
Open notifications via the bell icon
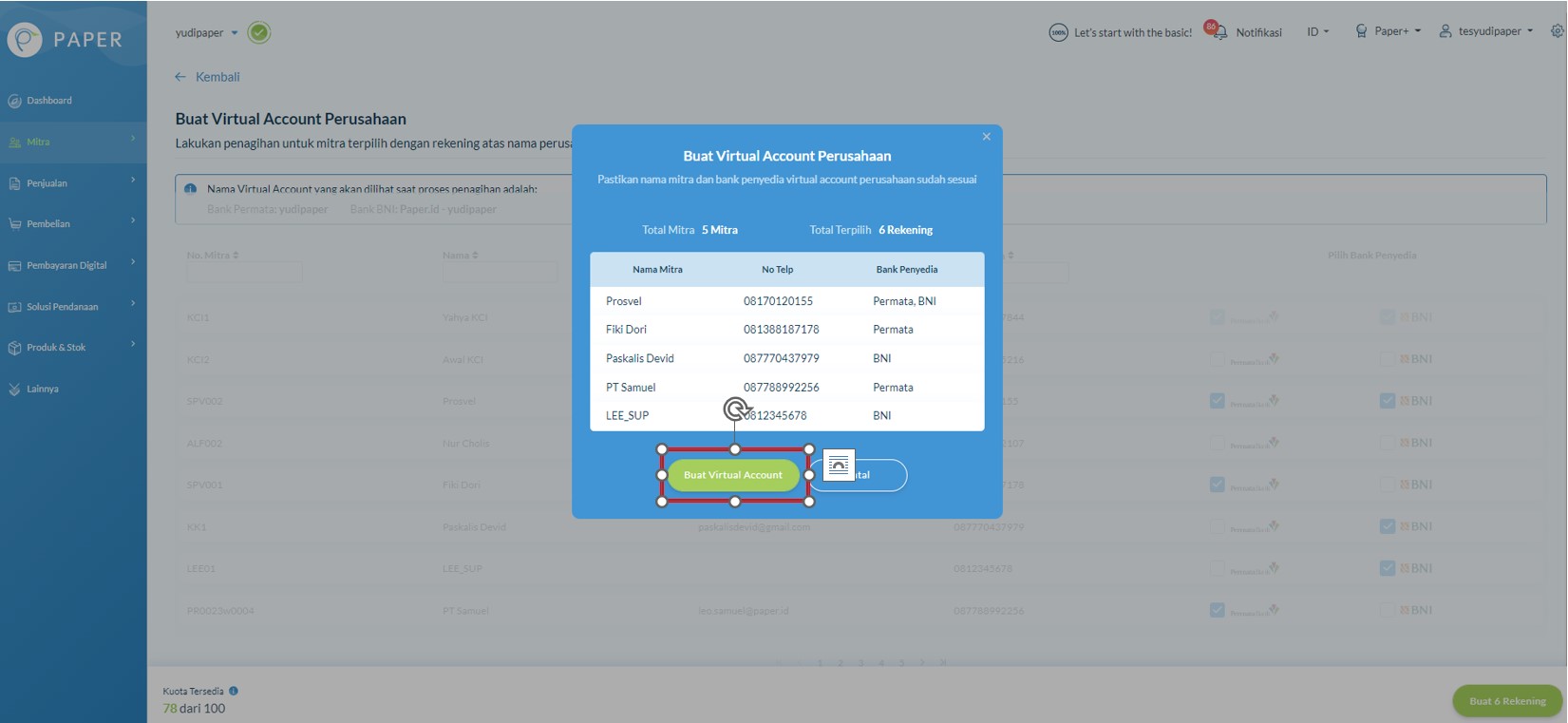pyautogui.click(x=1219, y=32)
